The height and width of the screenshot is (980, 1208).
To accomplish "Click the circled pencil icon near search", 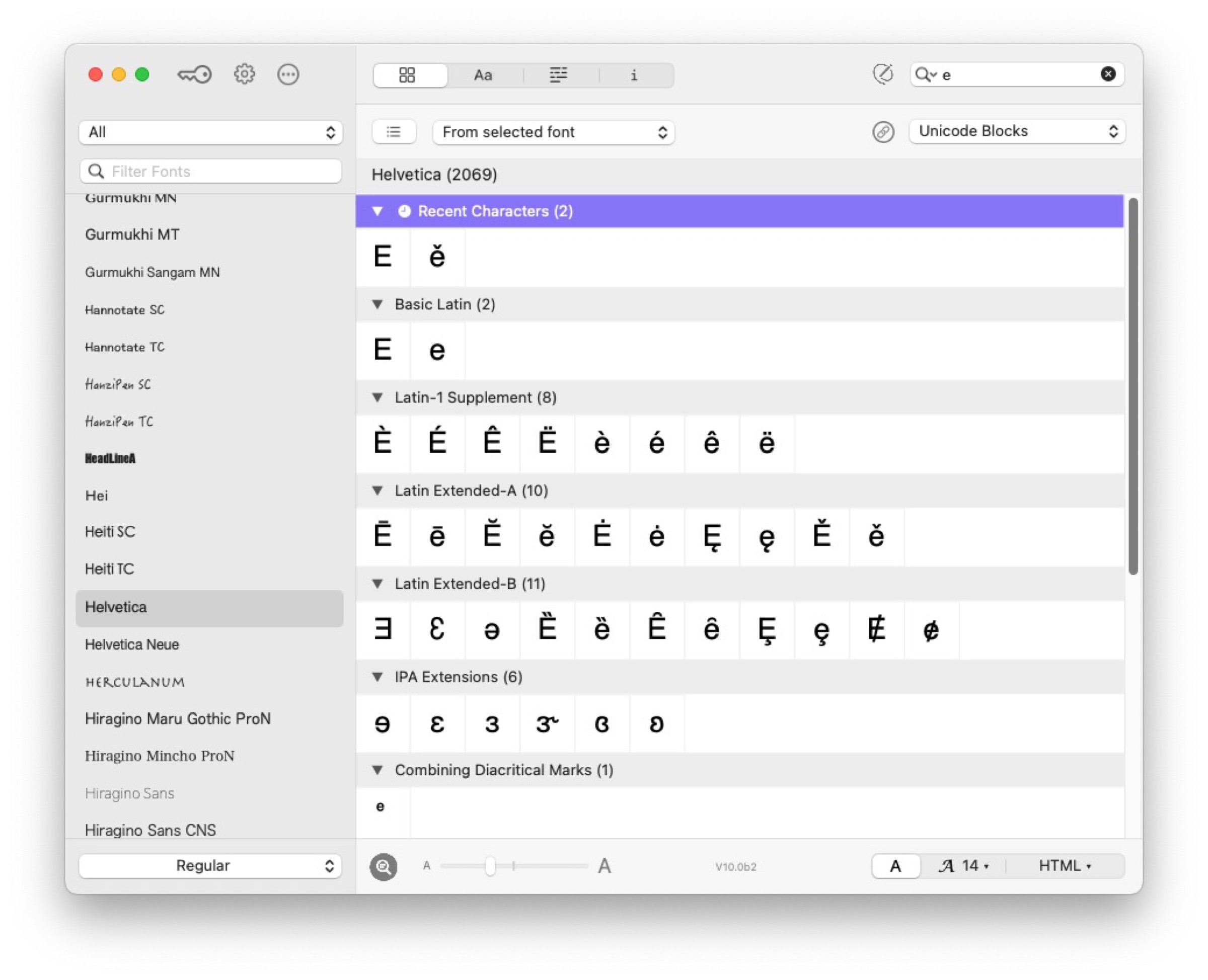I will point(883,74).
